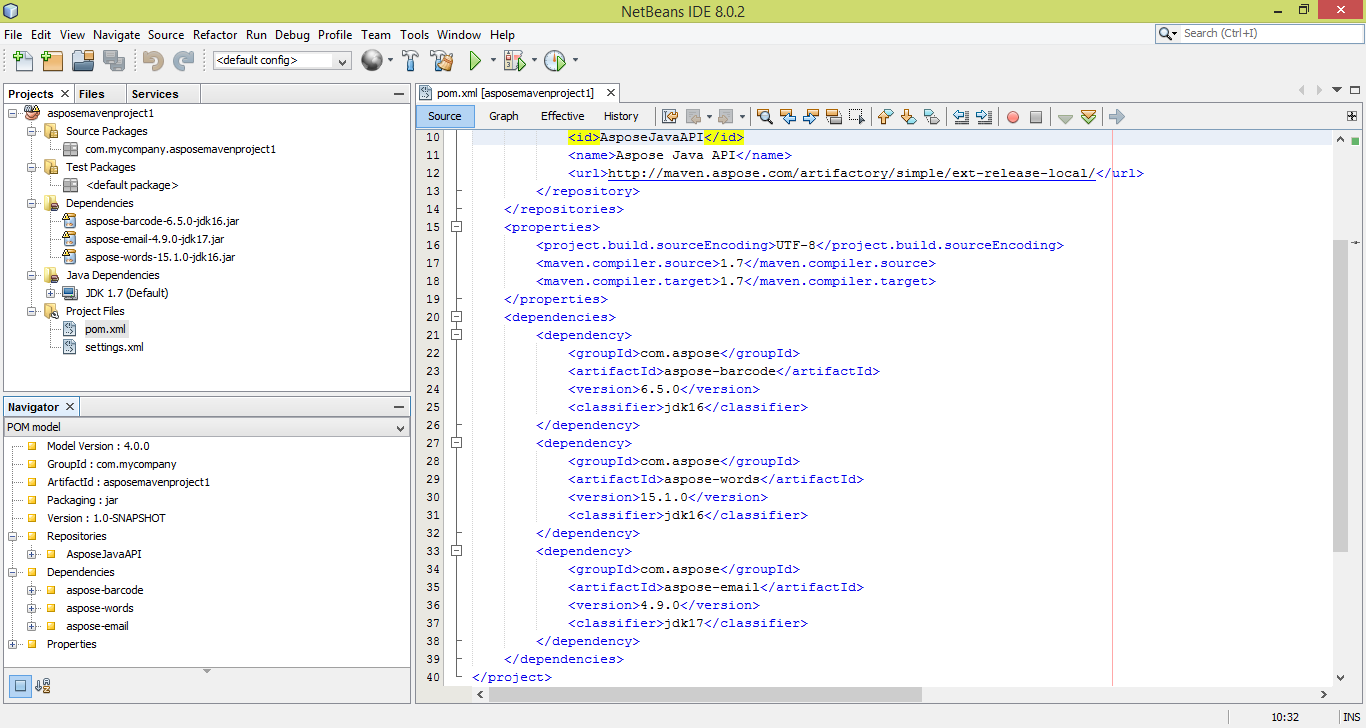The image size is (1366, 728).
Task: Open the maven.aspose.com artifactory URL link
Action: click(x=852, y=173)
